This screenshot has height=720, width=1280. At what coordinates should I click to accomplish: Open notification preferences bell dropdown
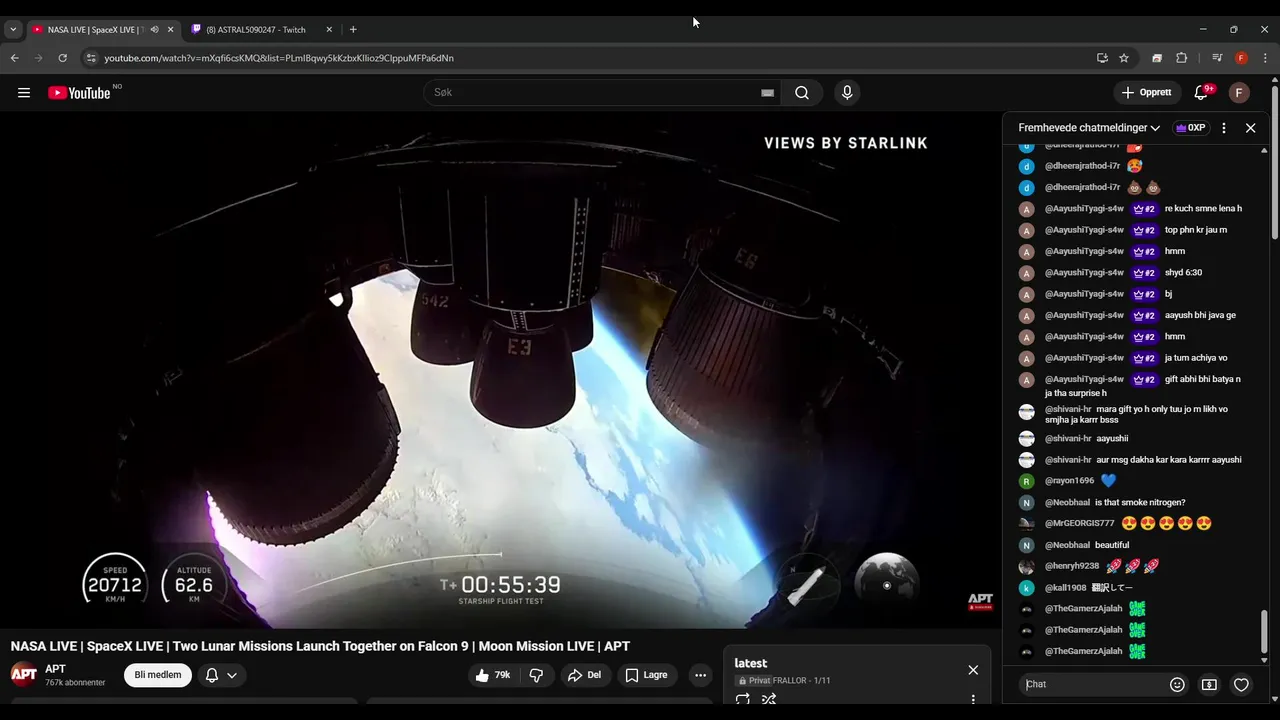pos(221,675)
